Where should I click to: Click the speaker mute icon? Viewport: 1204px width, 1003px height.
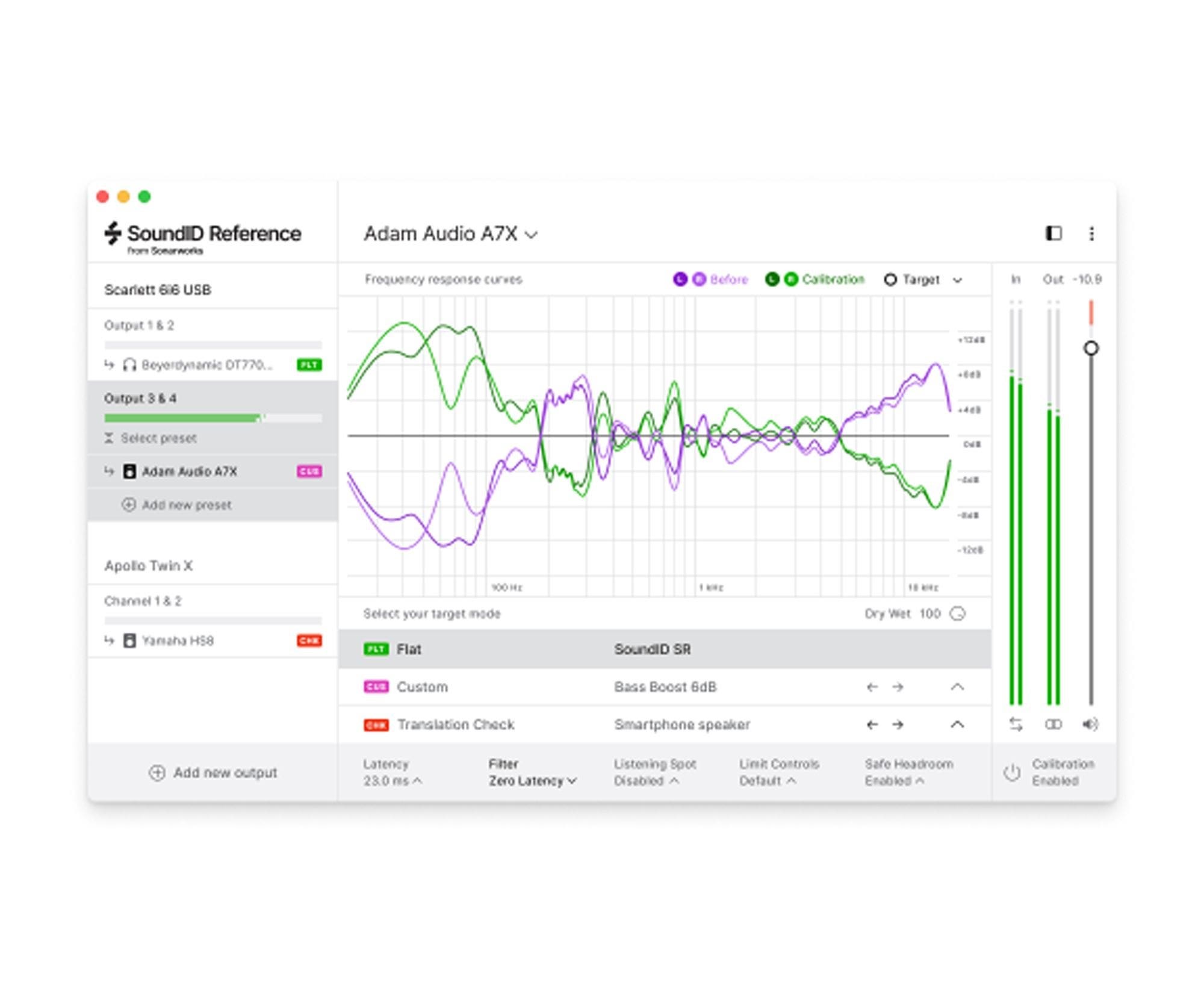pyautogui.click(x=1090, y=724)
